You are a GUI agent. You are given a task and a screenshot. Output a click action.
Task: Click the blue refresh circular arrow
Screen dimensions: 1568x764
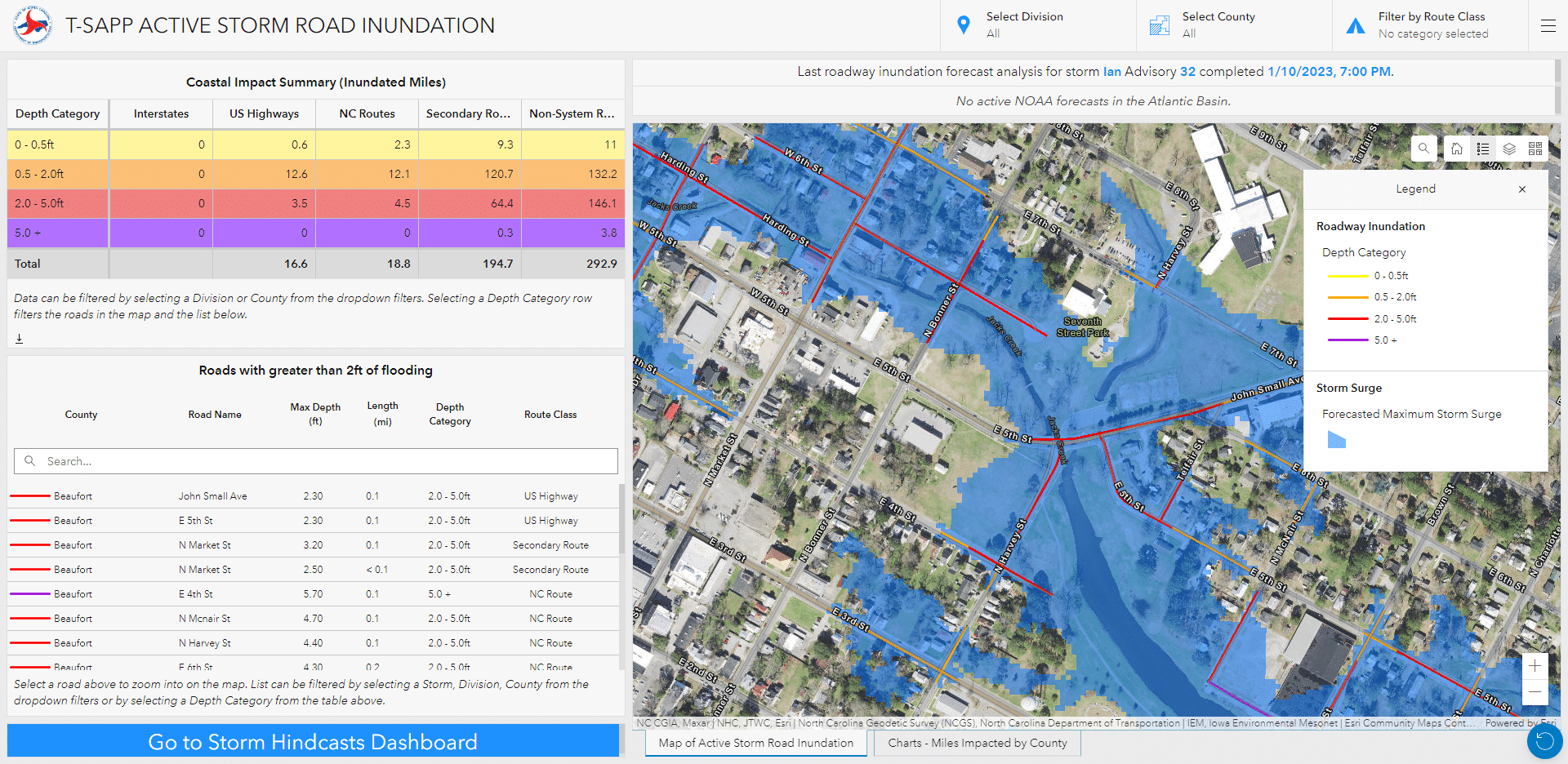(x=1543, y=741)
